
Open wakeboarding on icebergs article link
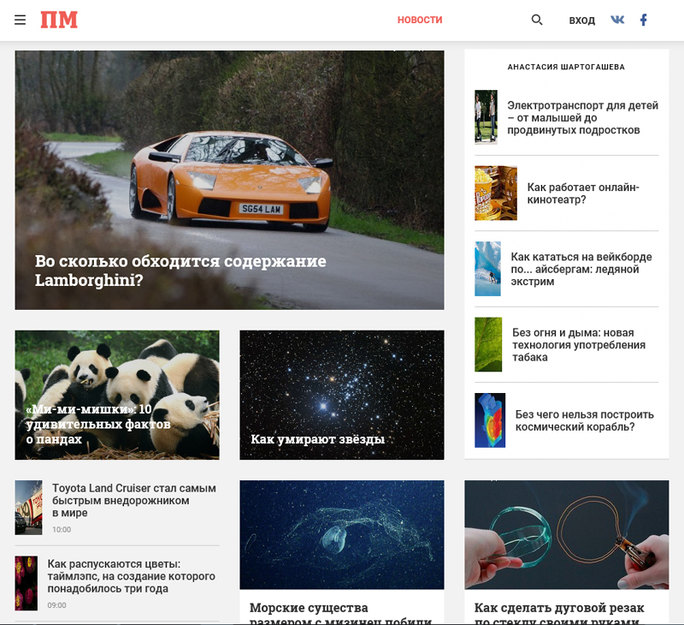tap(581, 269)
